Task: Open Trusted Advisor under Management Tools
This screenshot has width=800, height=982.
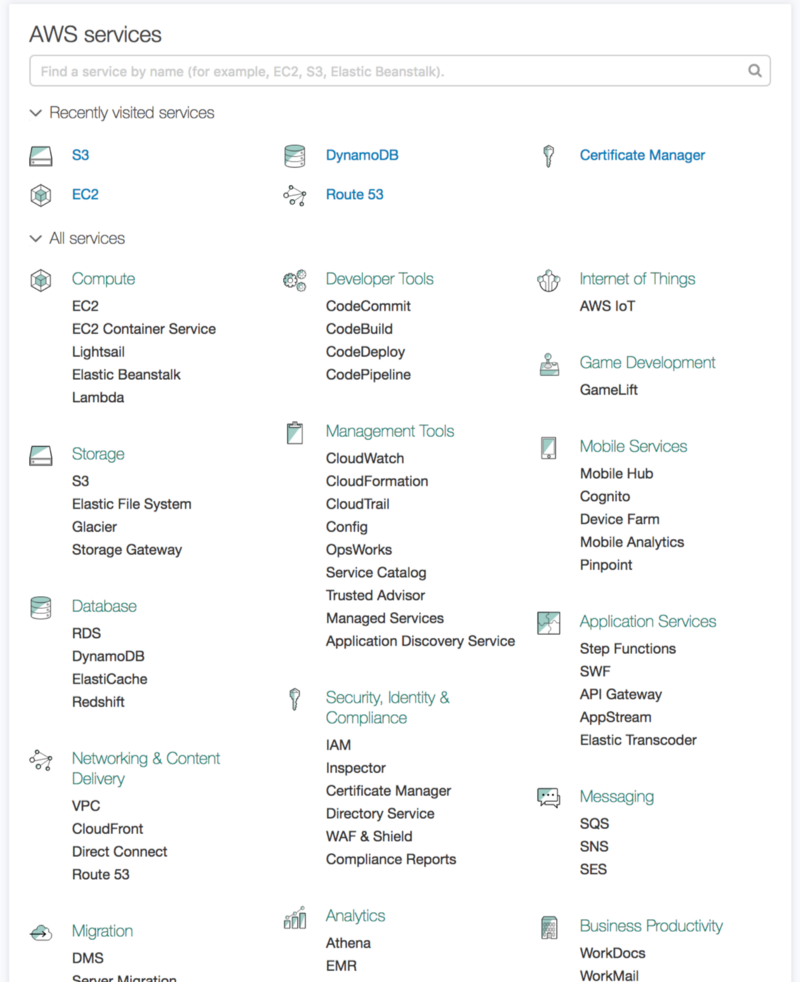Action: pos(375,596)
